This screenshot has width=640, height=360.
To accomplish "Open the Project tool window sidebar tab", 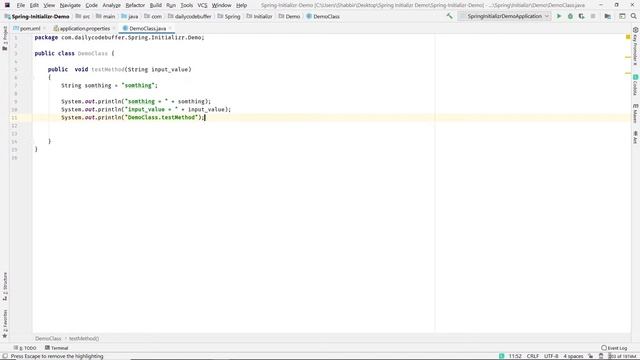I will click(x=5, y=38).
